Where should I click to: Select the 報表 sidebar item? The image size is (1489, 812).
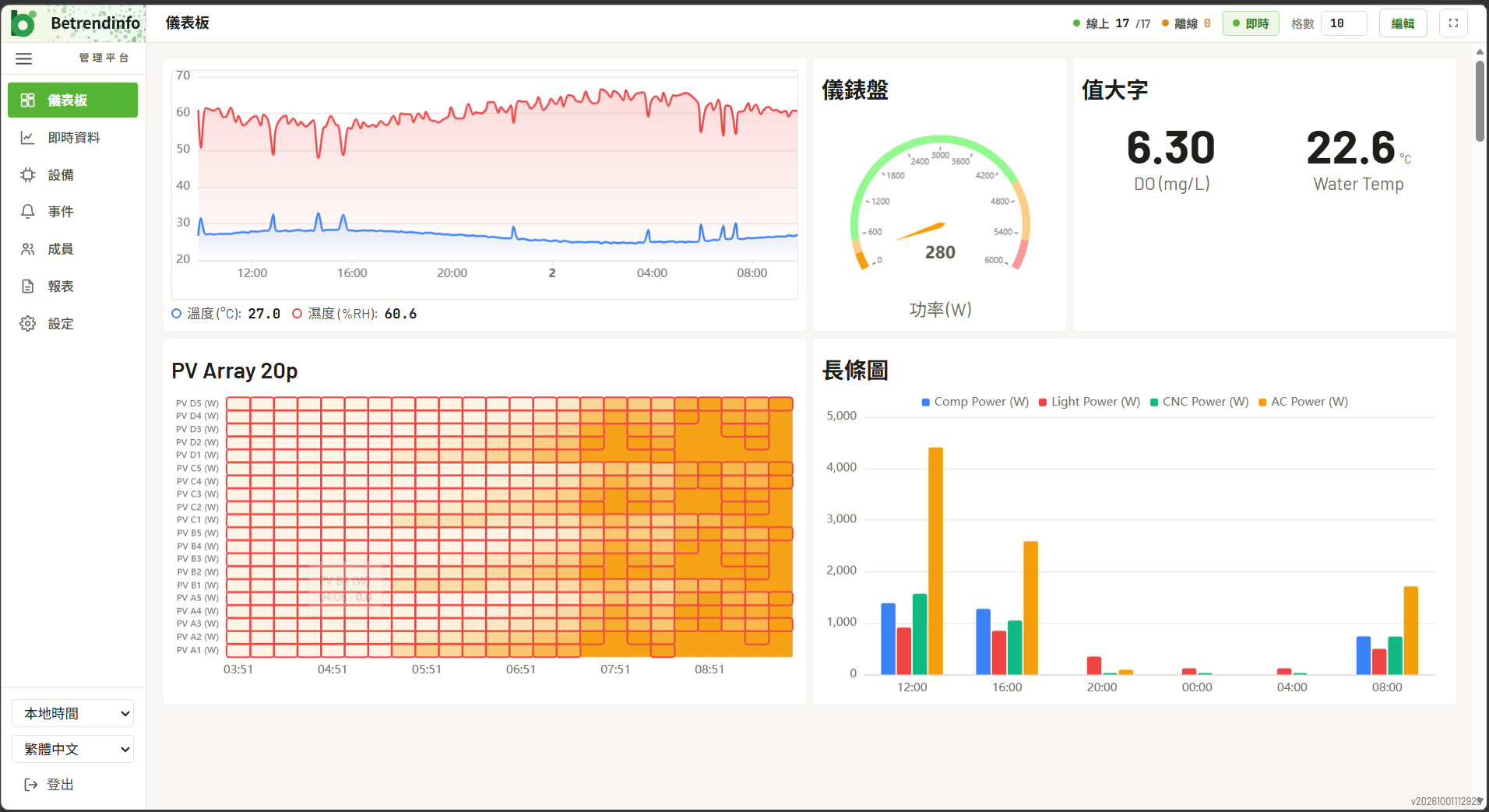pos(73,286)
